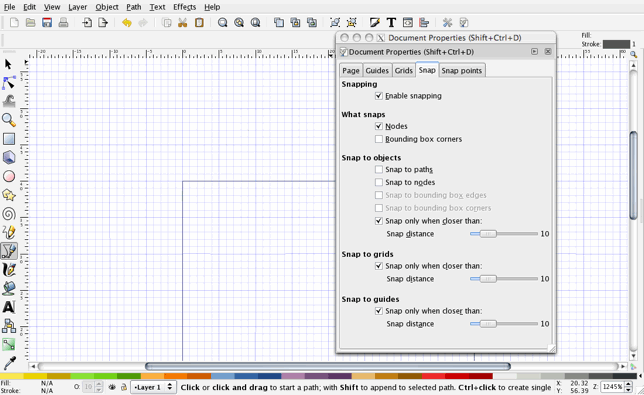Image resolution: width=644 pixels, height=395 pixels.
Task: Check the Snap to nodes option
Action: (379, 182)
